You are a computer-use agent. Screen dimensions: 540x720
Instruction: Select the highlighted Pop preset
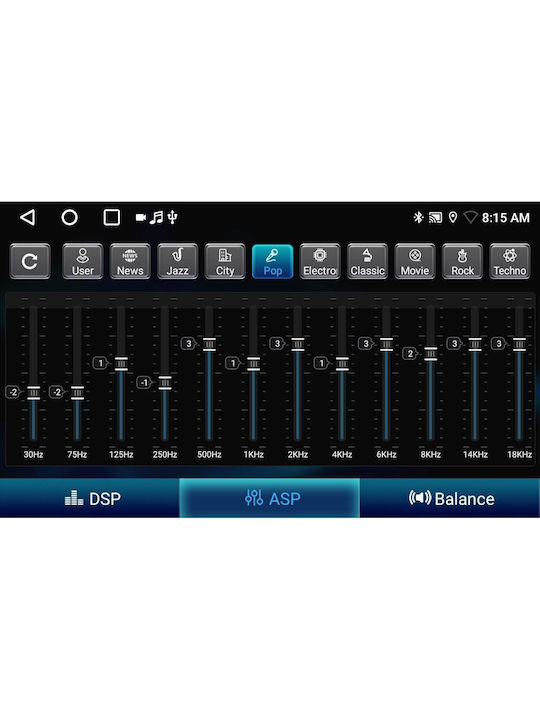coord(272,261)
